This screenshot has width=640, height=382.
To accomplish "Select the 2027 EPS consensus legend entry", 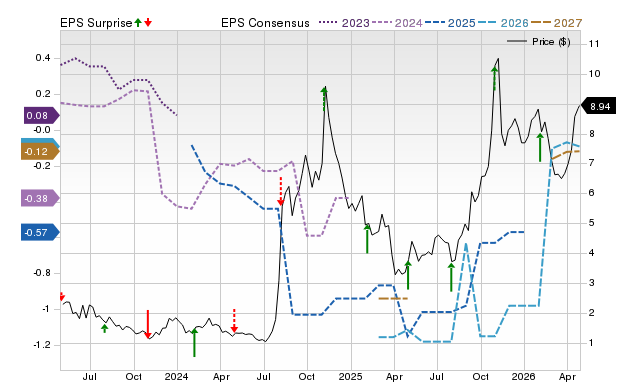I will click(556, 23).
